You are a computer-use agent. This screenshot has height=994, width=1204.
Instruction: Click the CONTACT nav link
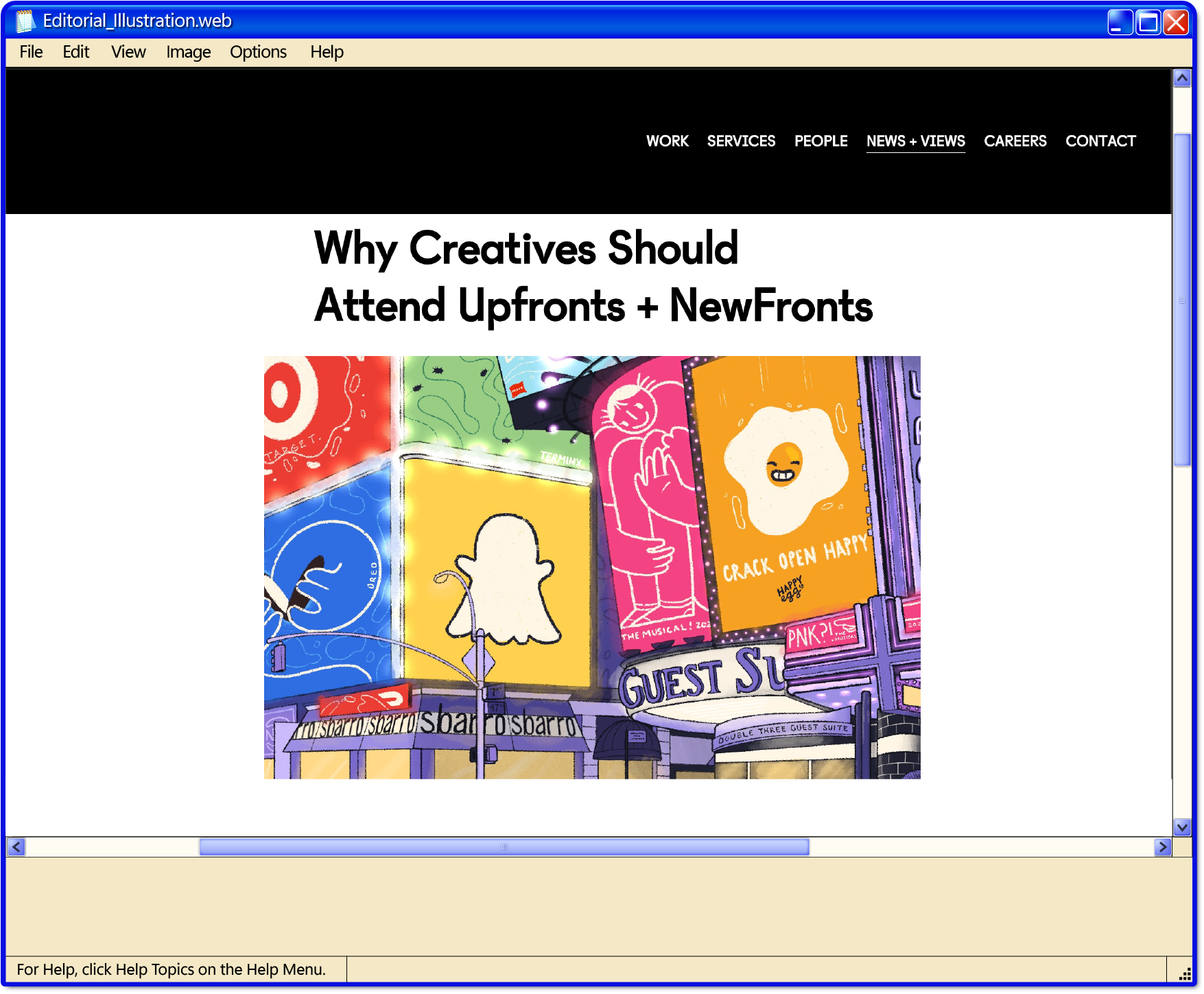tap(1100, 141)
